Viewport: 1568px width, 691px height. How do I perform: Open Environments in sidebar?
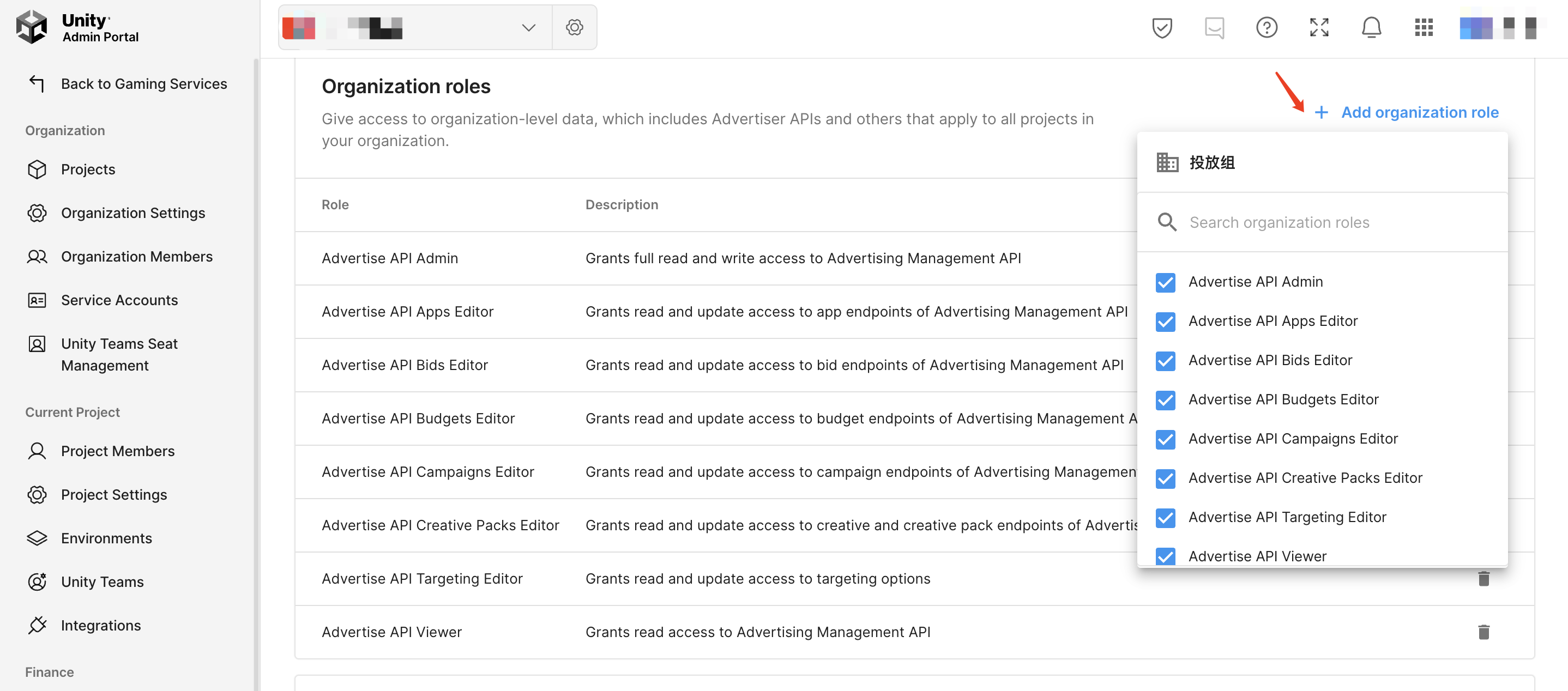pos(106,538)
